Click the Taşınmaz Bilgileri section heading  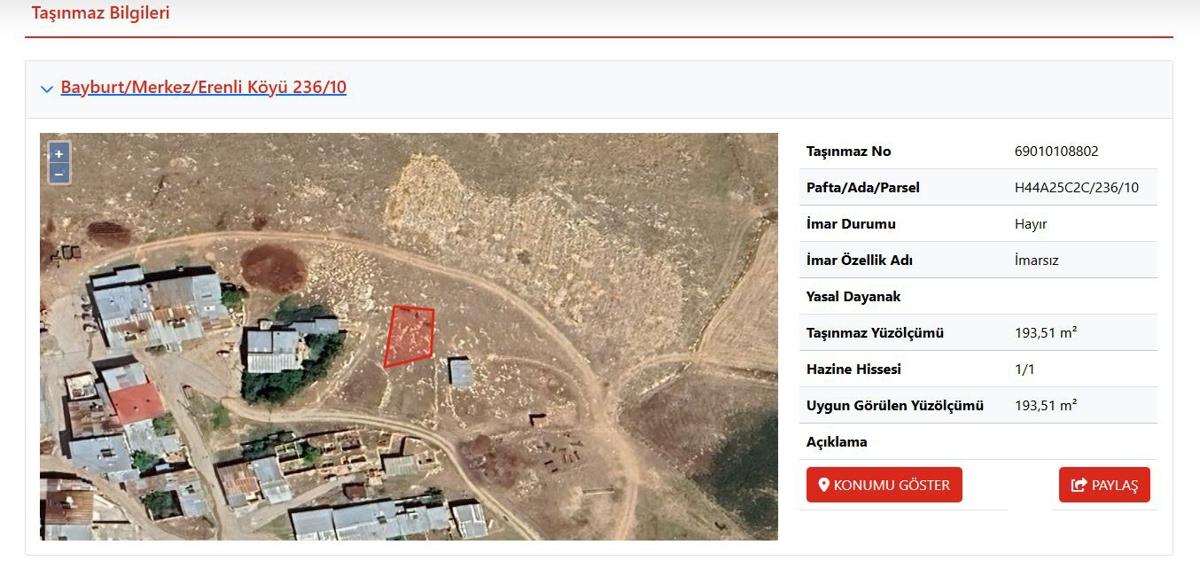point(100,13)
